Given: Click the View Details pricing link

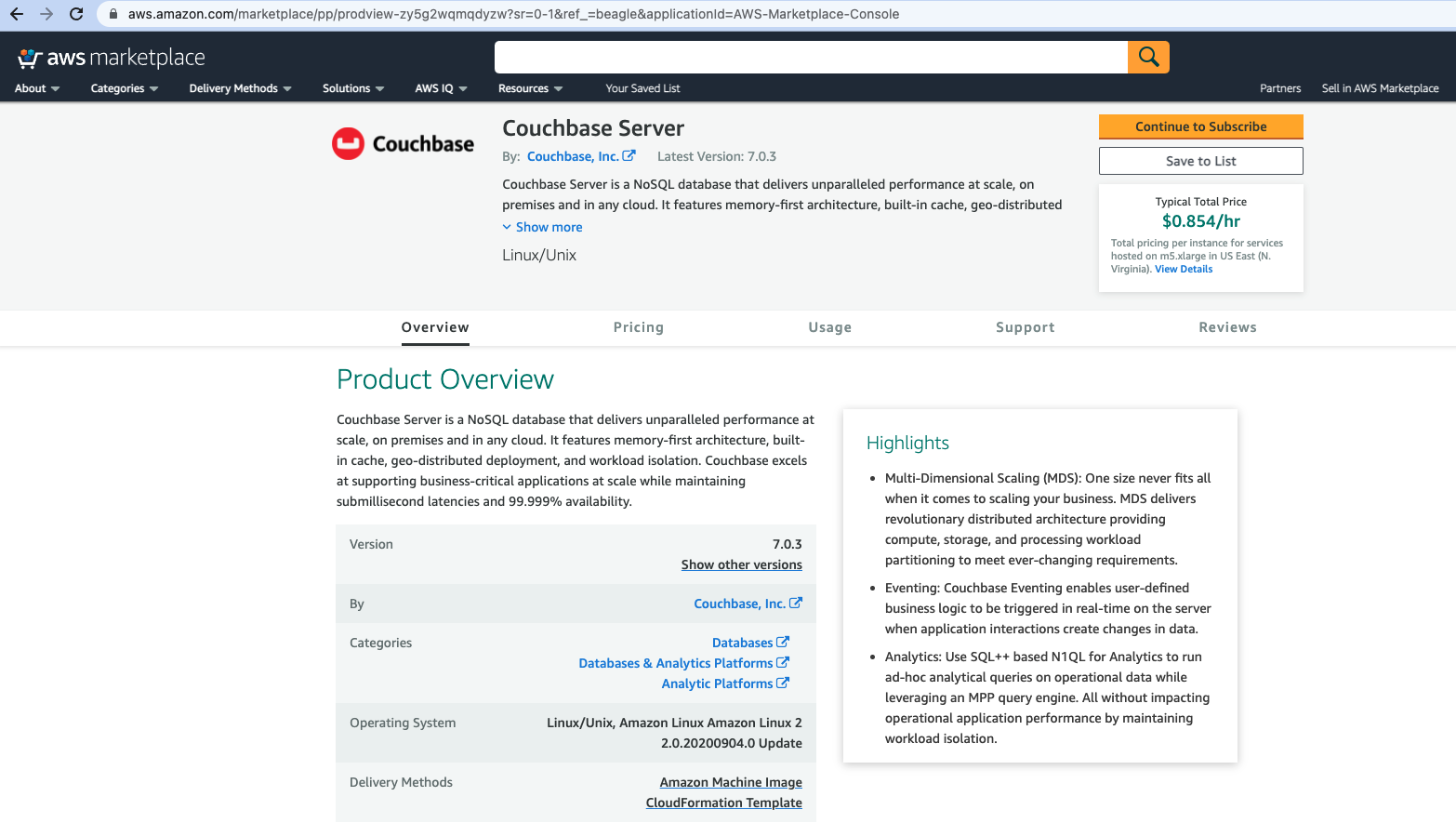Looking at the screenshot, I should click(1183, 269).
